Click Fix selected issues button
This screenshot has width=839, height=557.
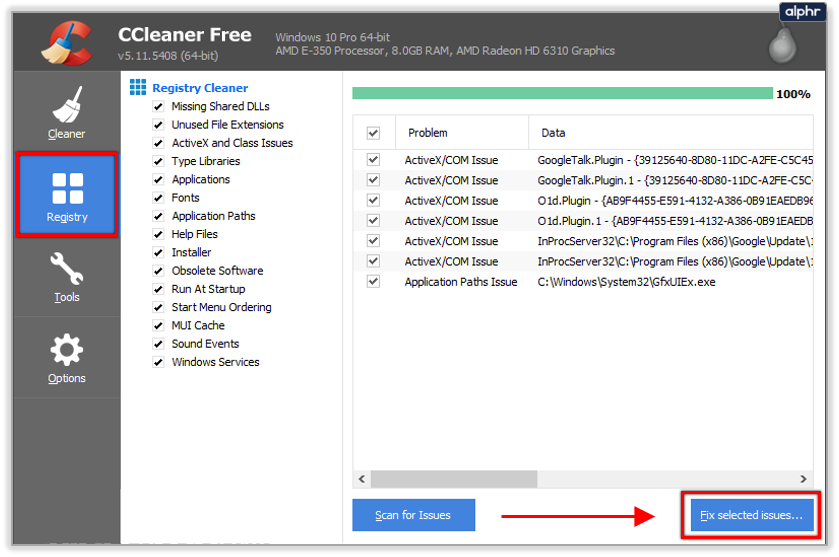pyautogui.click(x=752, y=515)
